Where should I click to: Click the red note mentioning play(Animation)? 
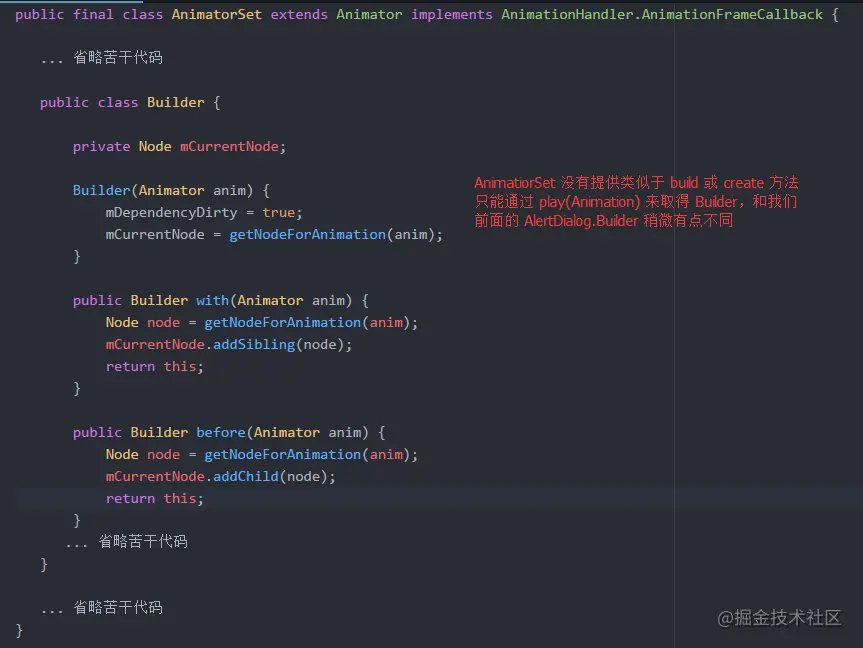tap(636, 202)
